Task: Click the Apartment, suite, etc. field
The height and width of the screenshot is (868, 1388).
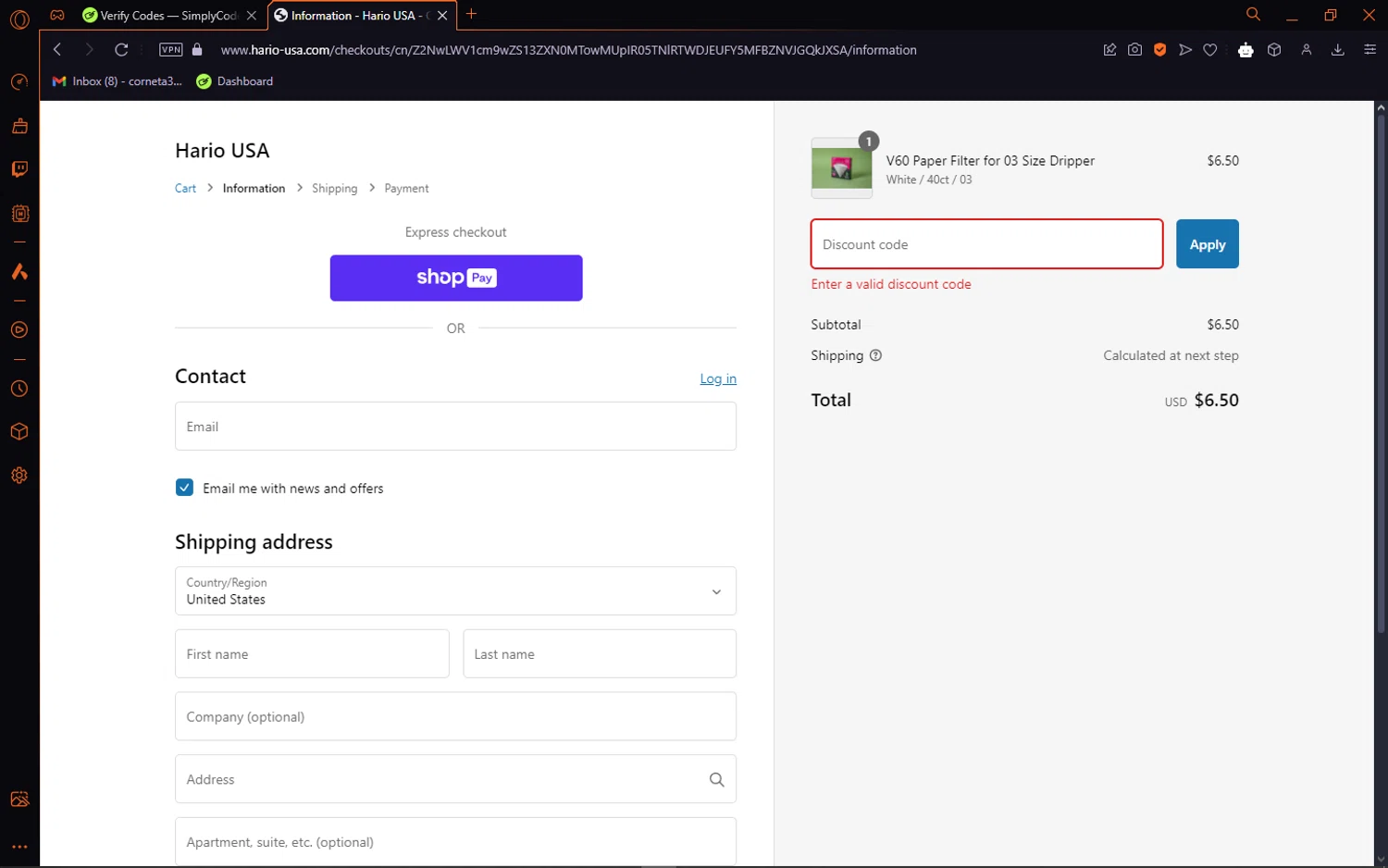Action: coord(455,841)
